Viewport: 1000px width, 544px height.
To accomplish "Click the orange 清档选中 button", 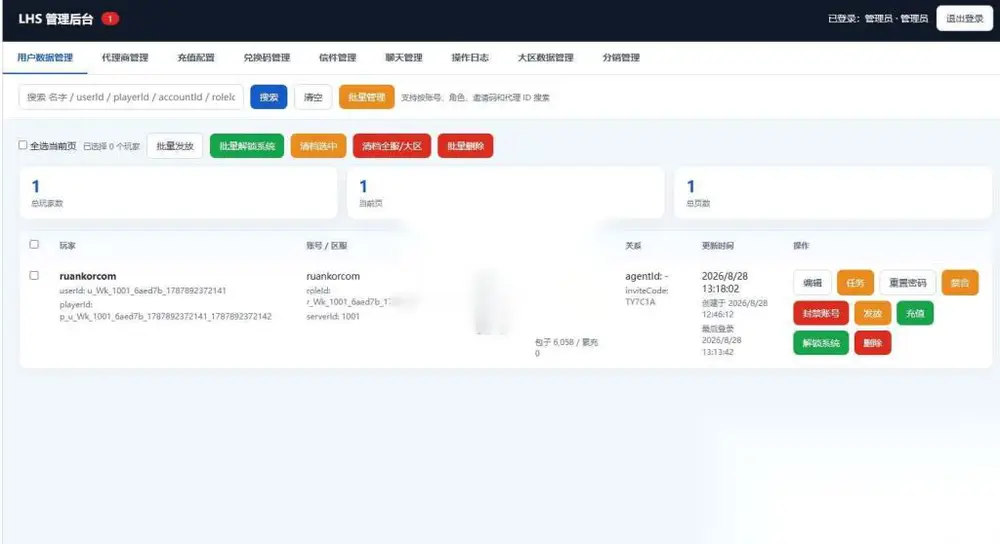I will (x=318, y=146).
